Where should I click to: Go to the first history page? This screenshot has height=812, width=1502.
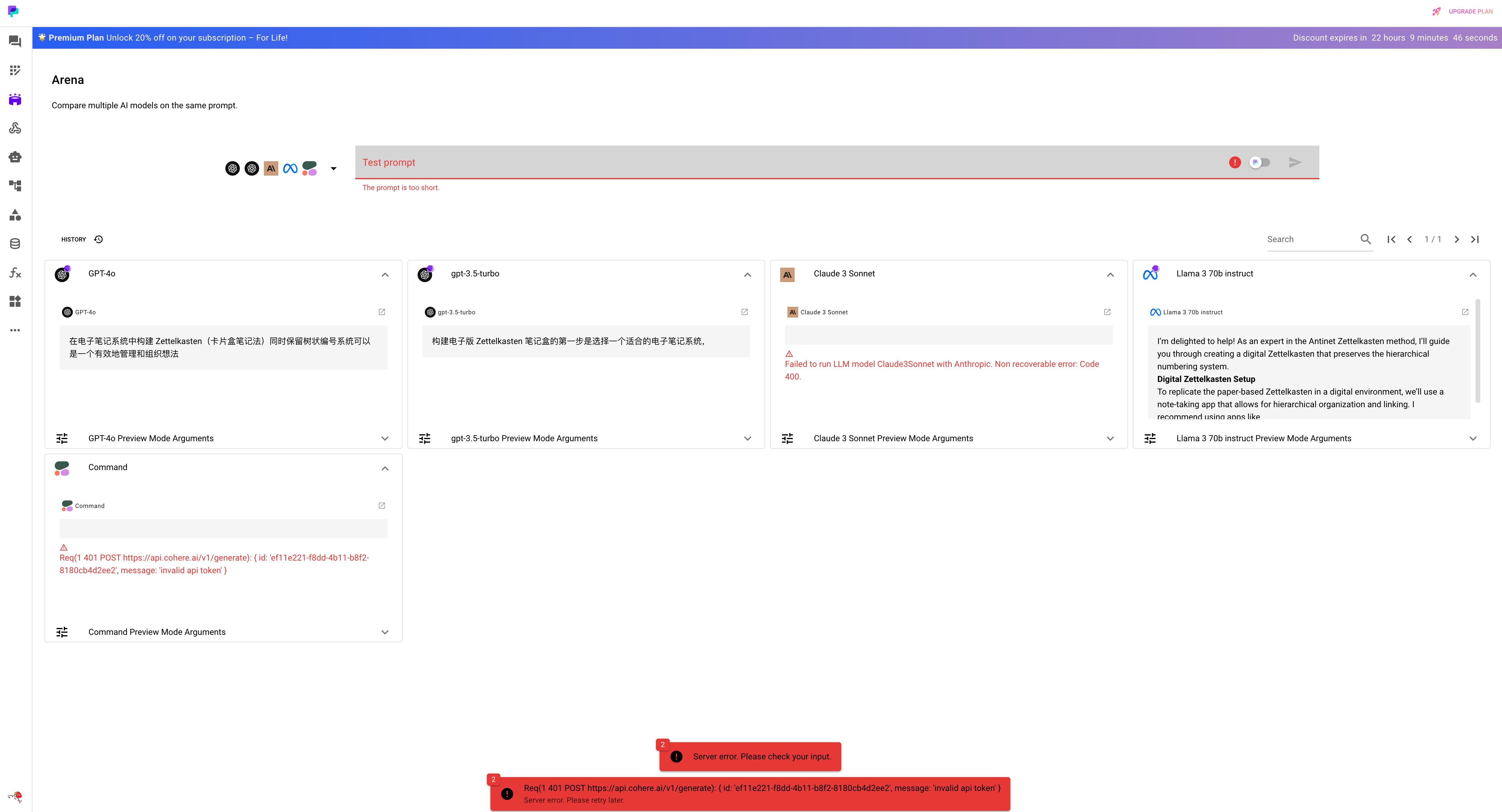(1391, 239)
